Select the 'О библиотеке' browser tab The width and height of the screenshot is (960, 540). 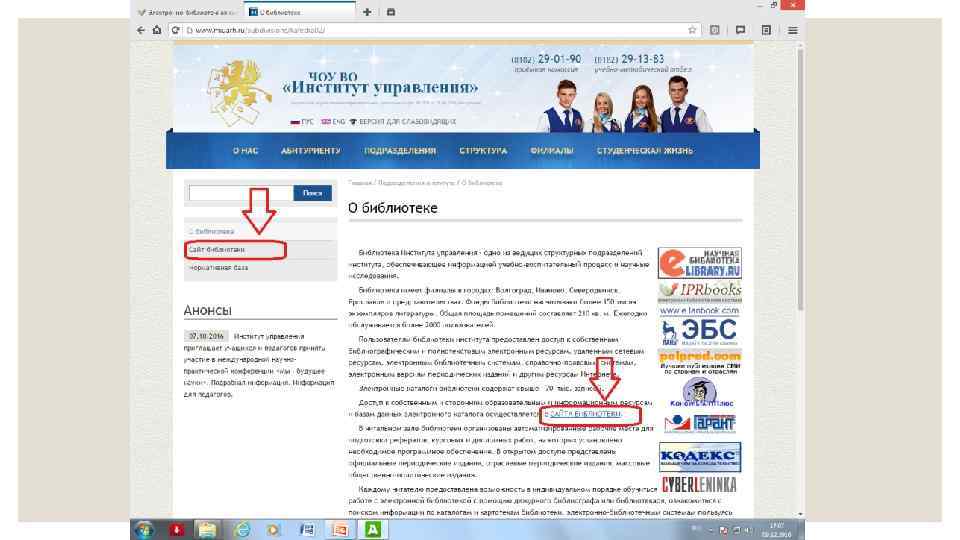(299, 12)
